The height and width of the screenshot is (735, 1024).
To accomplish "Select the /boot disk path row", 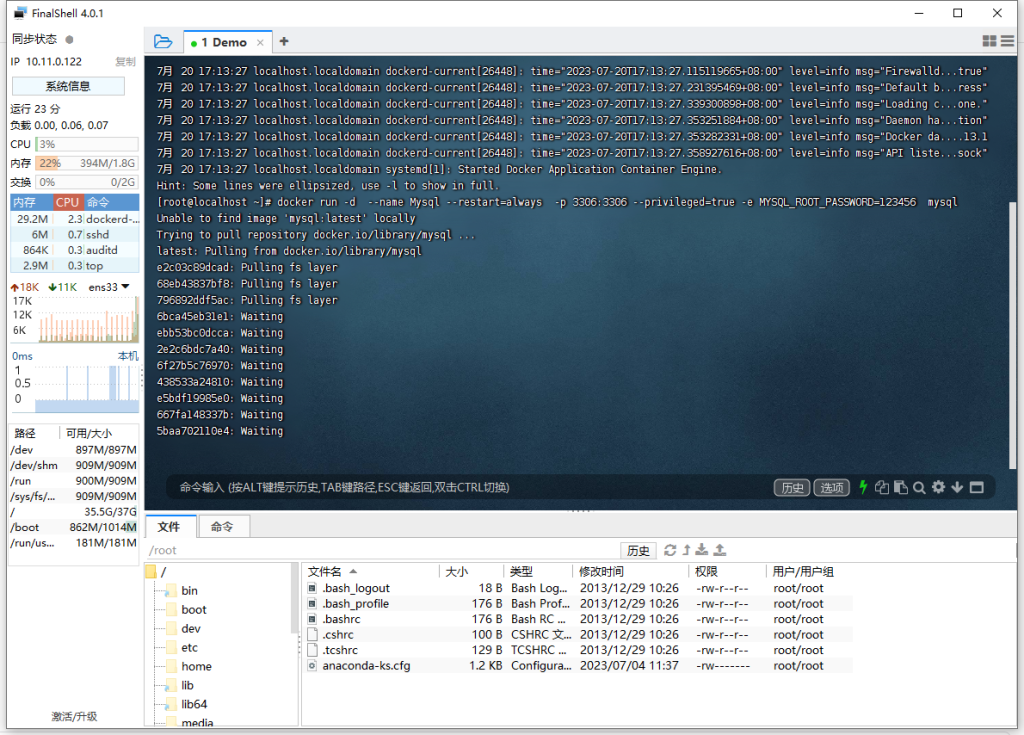I will click(74, 527).
